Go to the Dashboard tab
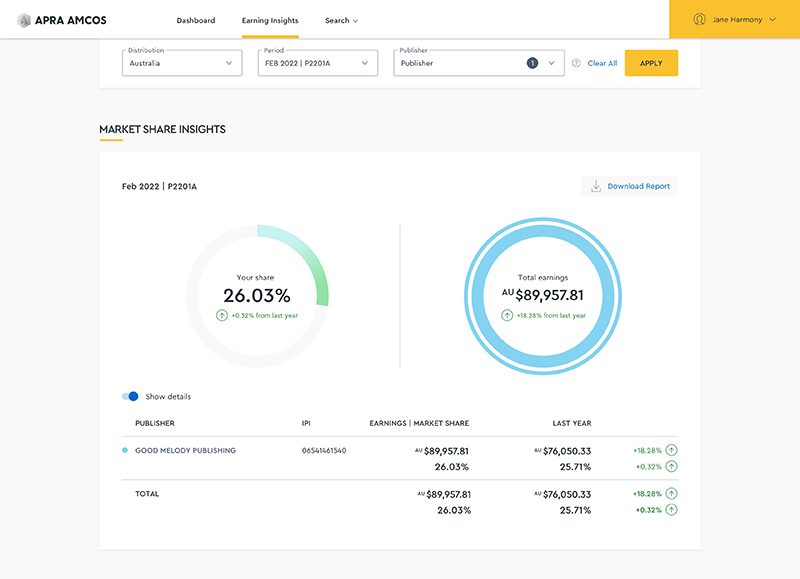800x579 pixels. tap(195, 20)
